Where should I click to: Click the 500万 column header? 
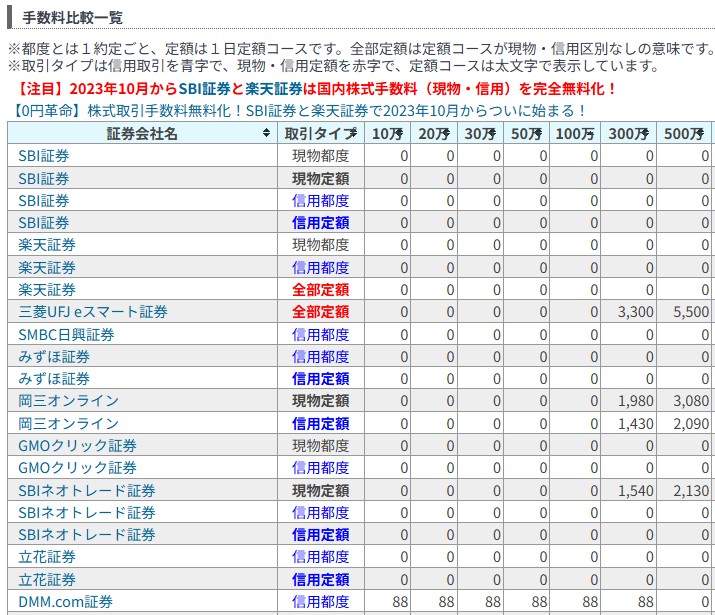point(684,134)
